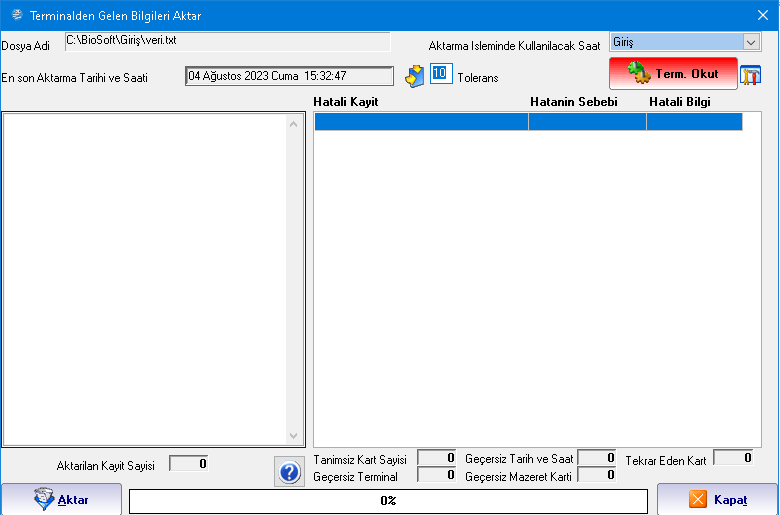780x515 pixels.
Task: Click the app icon in the title bar
Action: pos(15,15)
